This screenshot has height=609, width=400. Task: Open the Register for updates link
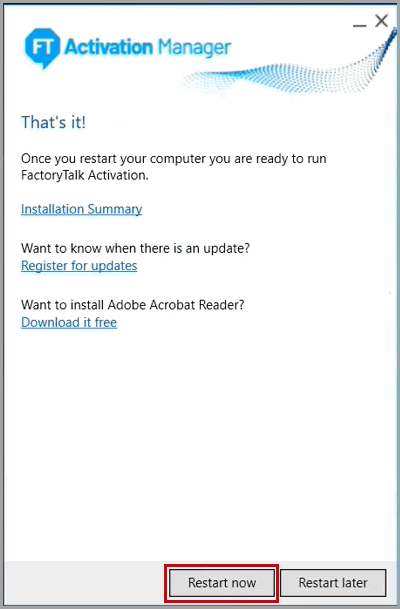(79, 266)
